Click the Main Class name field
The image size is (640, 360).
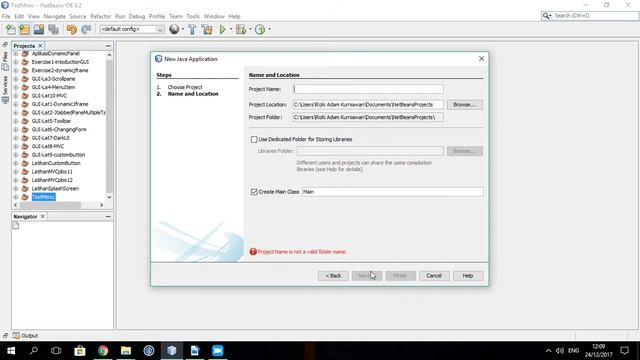click(392, 192)
